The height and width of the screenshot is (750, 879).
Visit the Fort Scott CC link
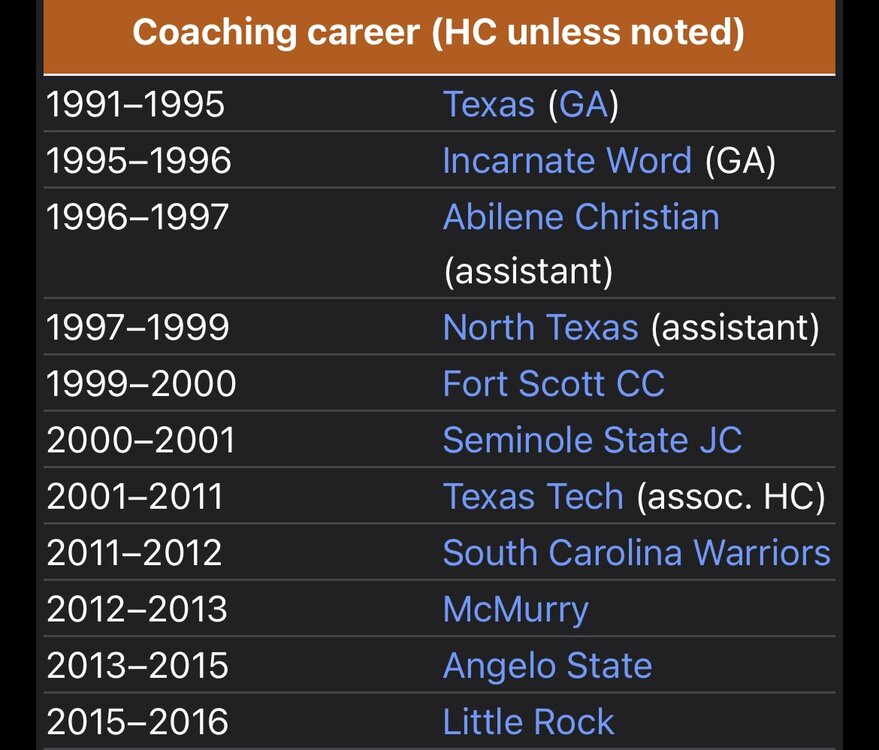553,384
